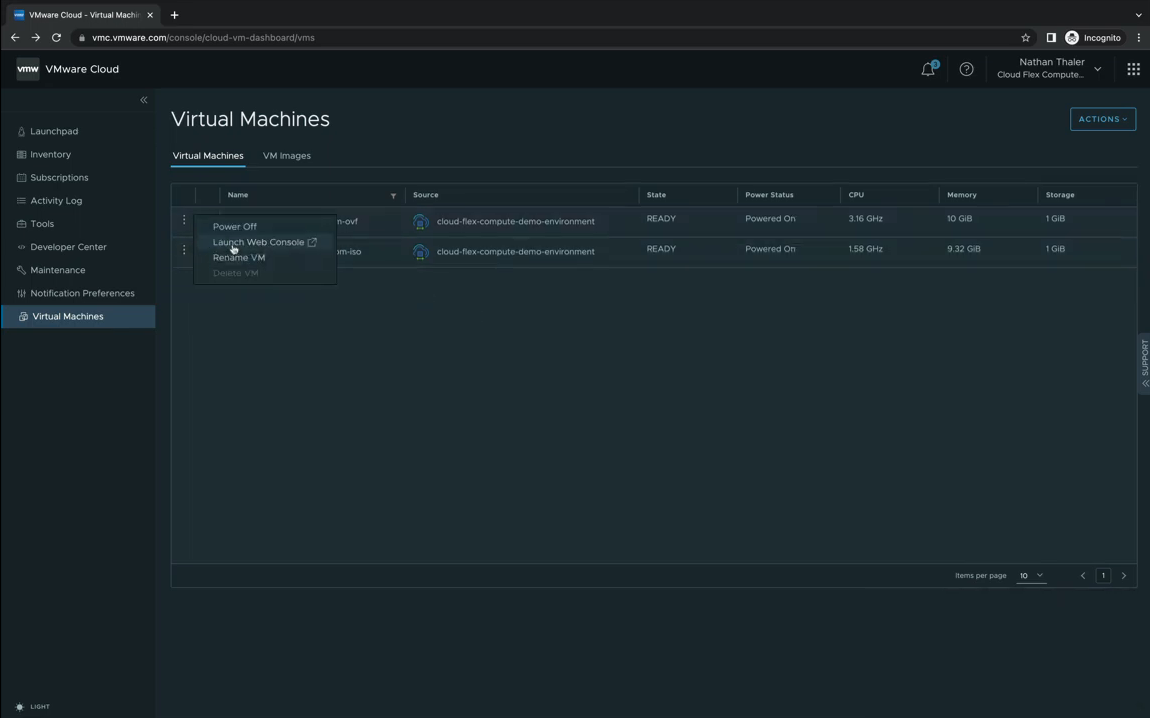The image size is (1150, 718).
Task: Open Tools in sidebar
Action: [42, 224]
